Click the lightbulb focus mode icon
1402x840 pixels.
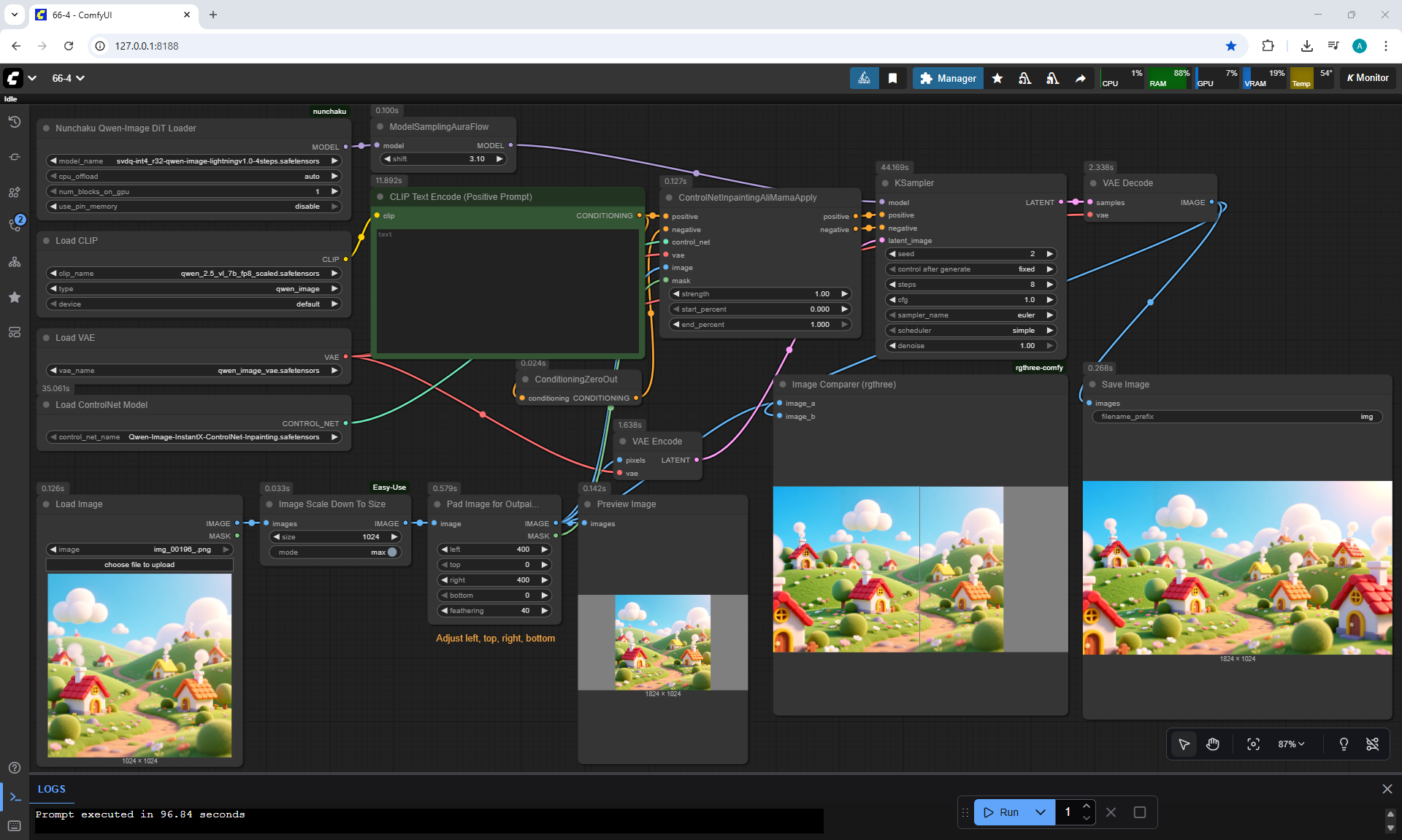pos(1344,744)
